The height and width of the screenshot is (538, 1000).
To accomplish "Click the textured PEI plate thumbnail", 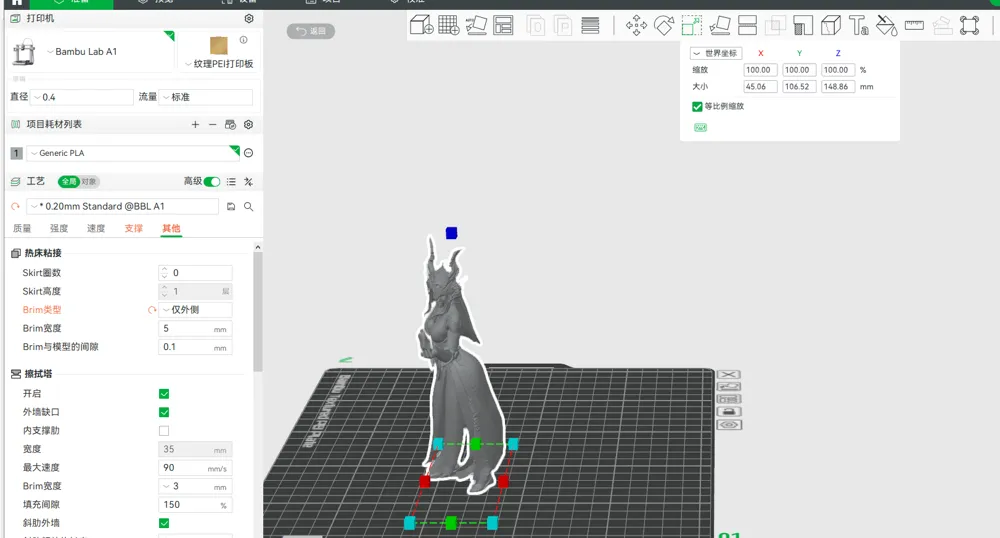I will [x=219, y=45].
